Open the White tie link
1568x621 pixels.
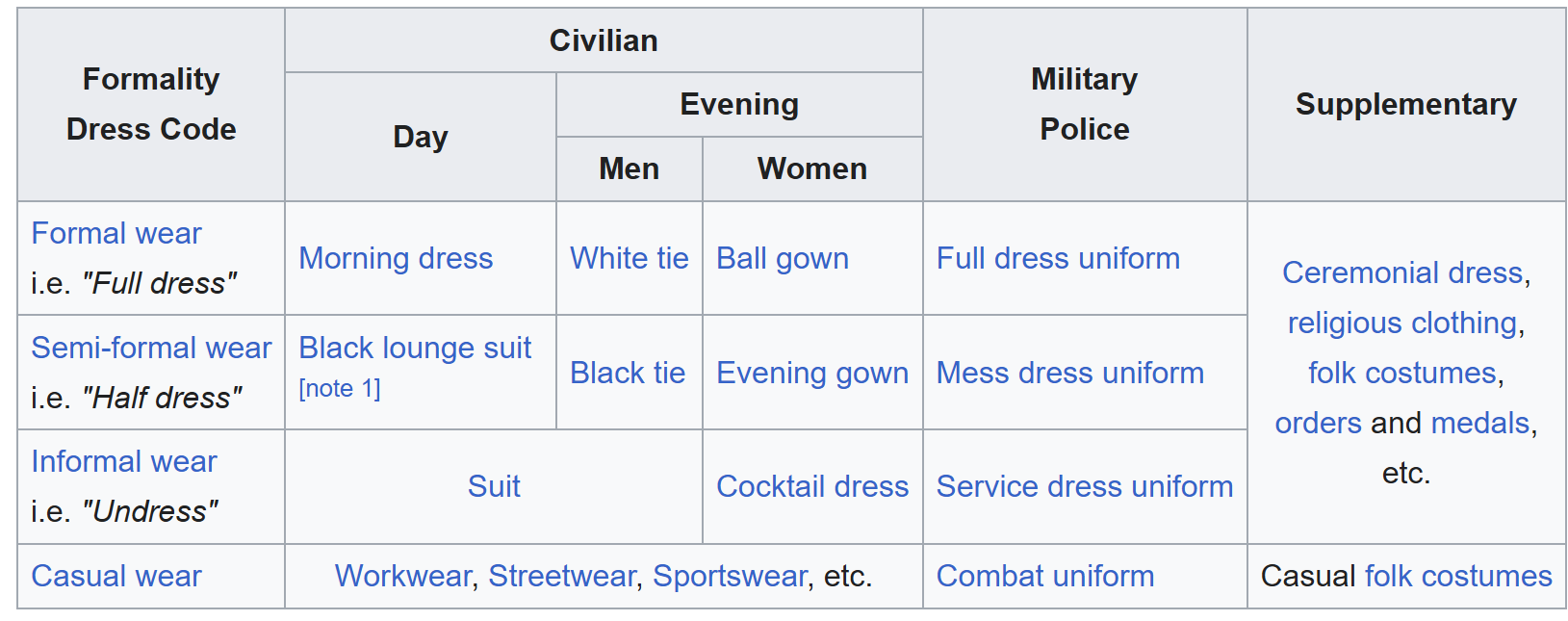629,258
